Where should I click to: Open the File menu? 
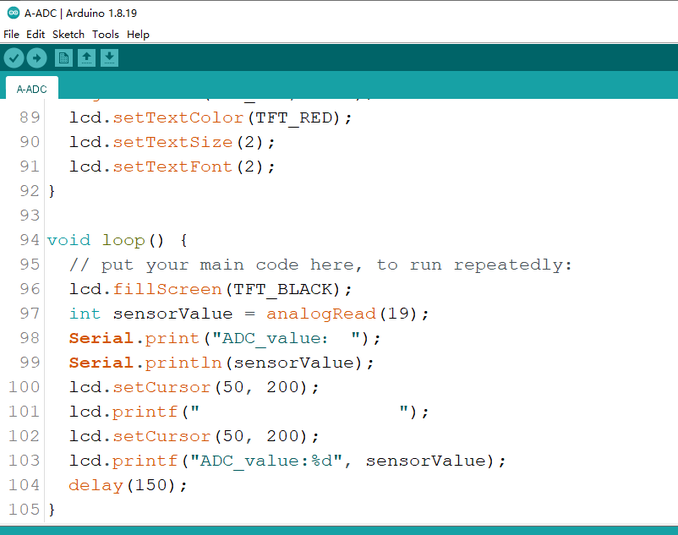click(11, 34)
